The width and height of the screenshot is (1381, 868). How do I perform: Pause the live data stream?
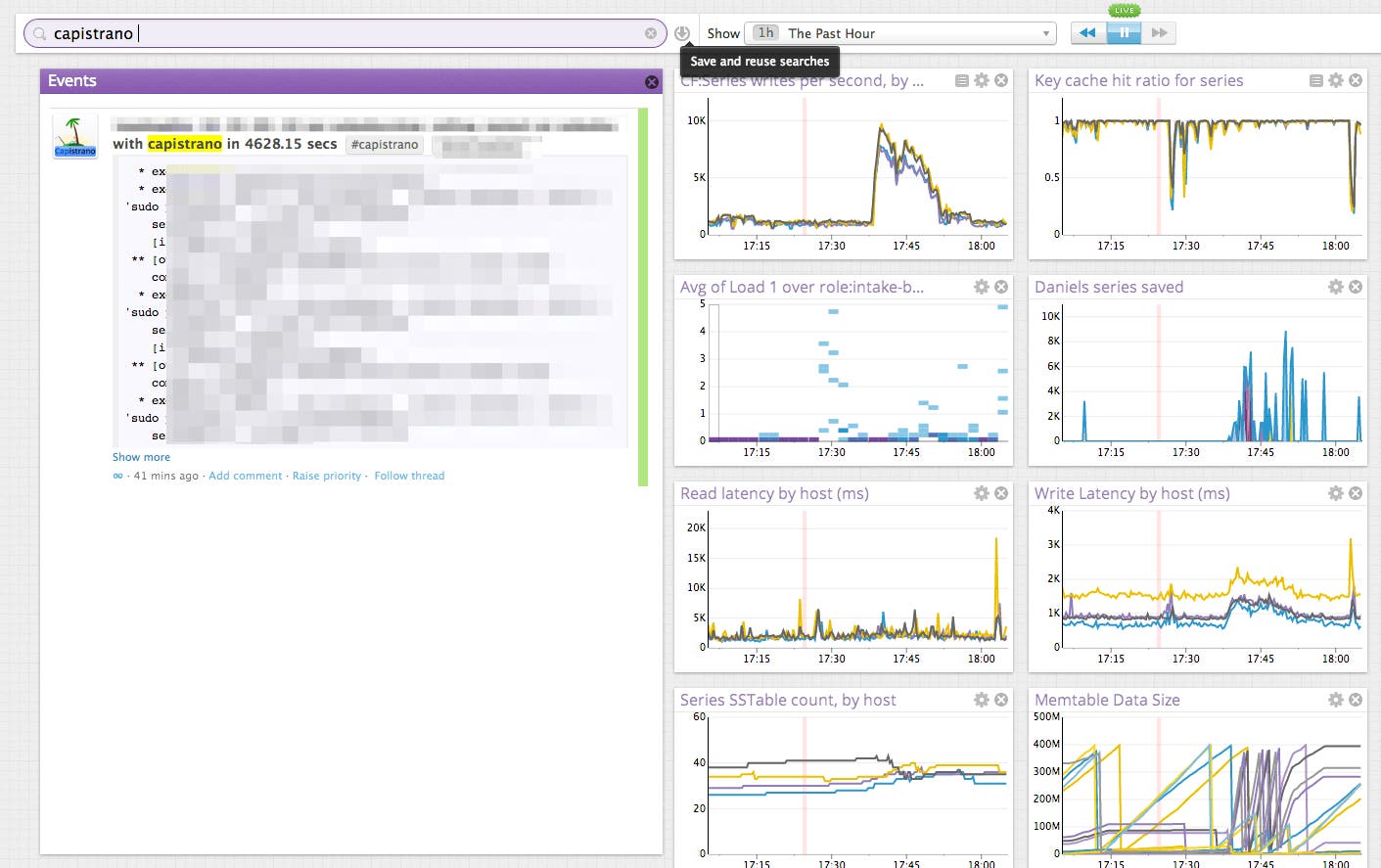pos(1122,32)
